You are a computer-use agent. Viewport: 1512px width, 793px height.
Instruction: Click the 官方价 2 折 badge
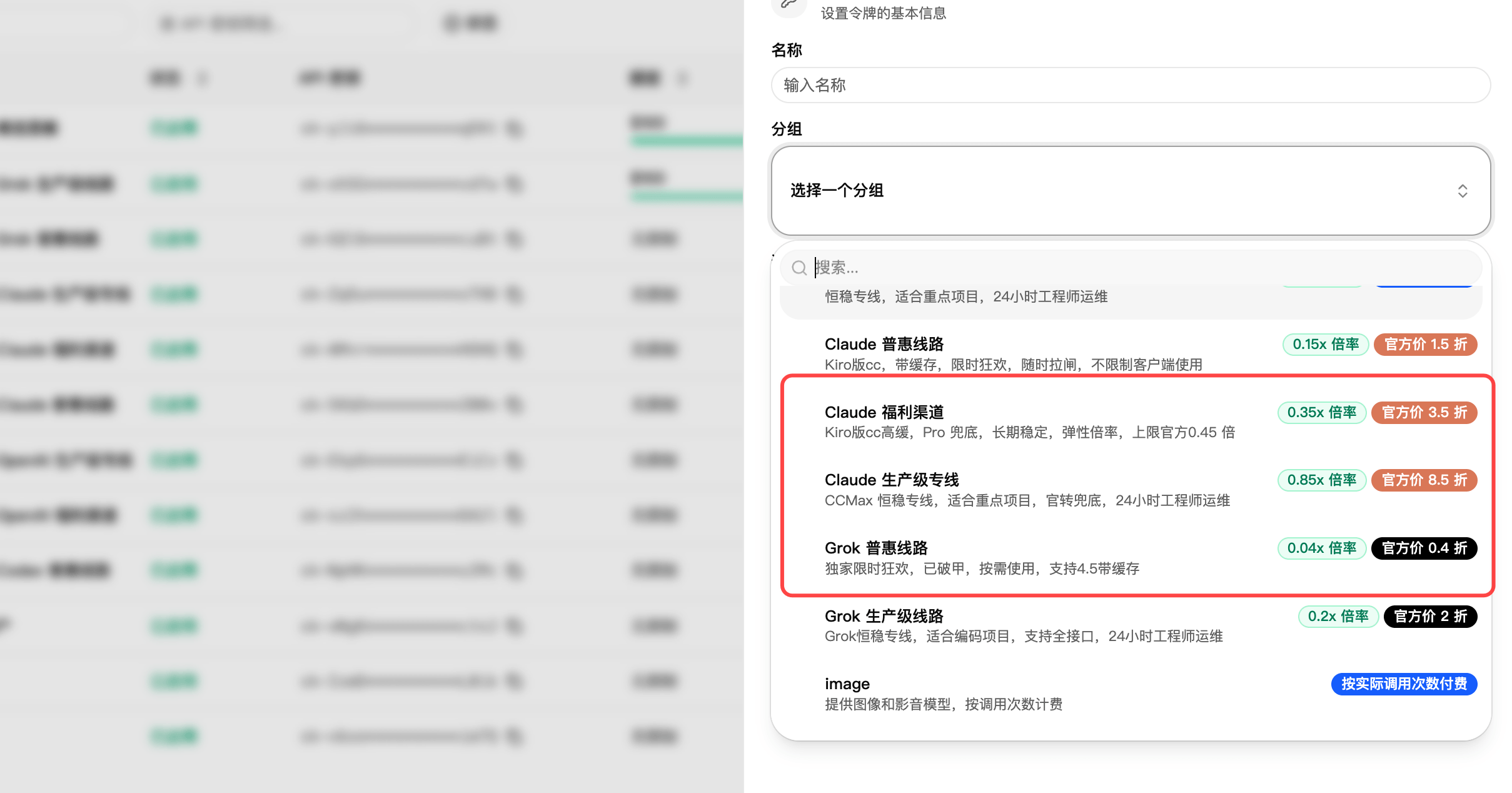(1431, 616)
